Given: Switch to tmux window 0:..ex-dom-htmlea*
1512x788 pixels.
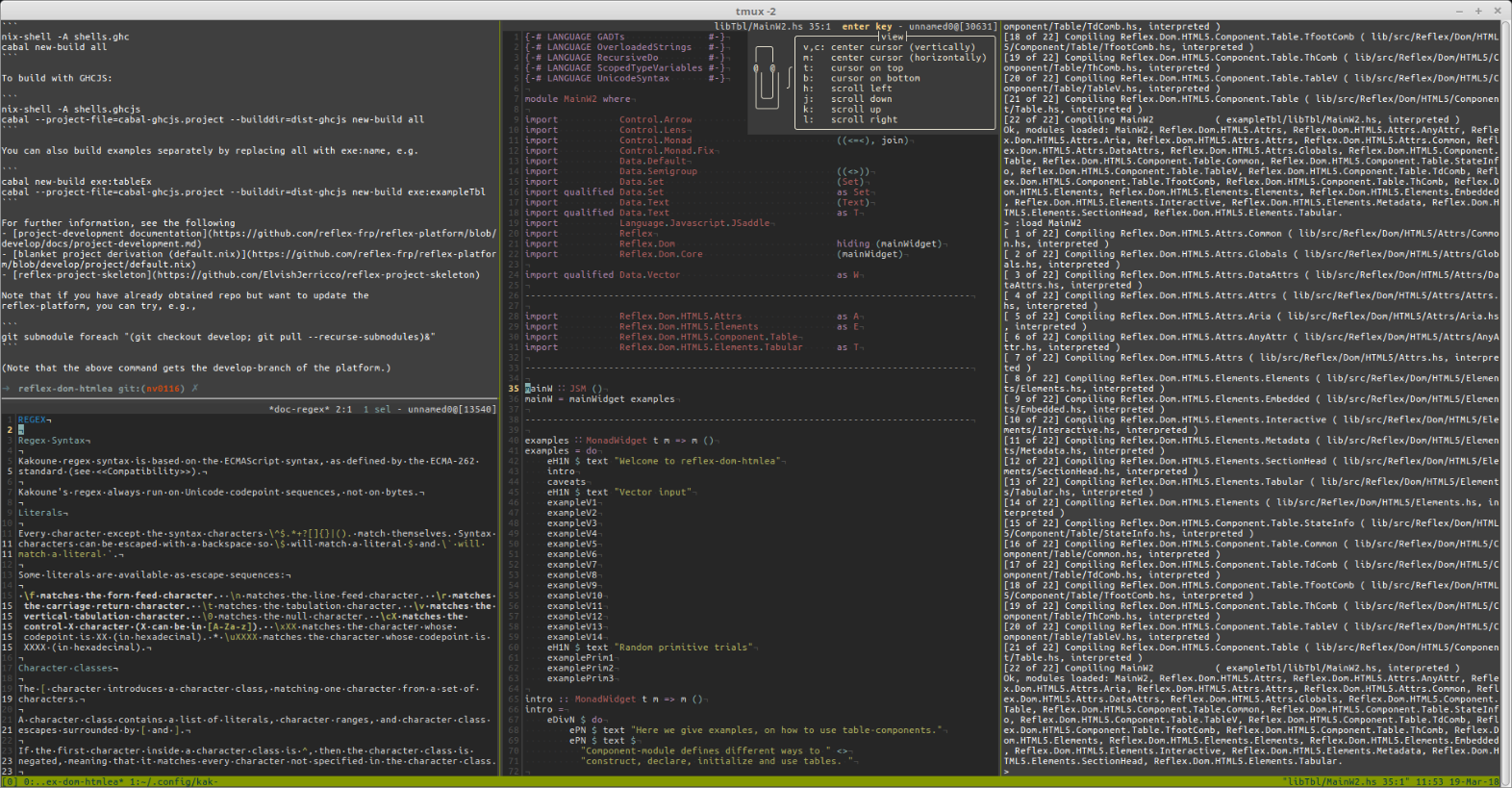Looking at the screenshot, I should pos(72,782).
